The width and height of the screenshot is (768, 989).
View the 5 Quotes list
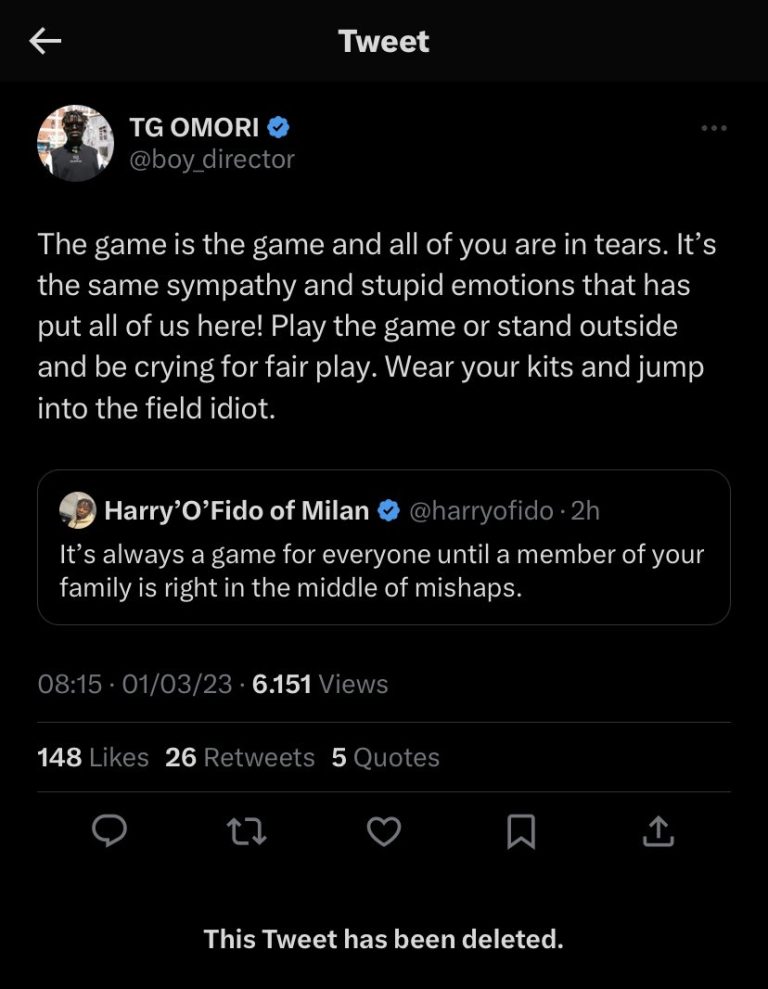tap(385, 757)
